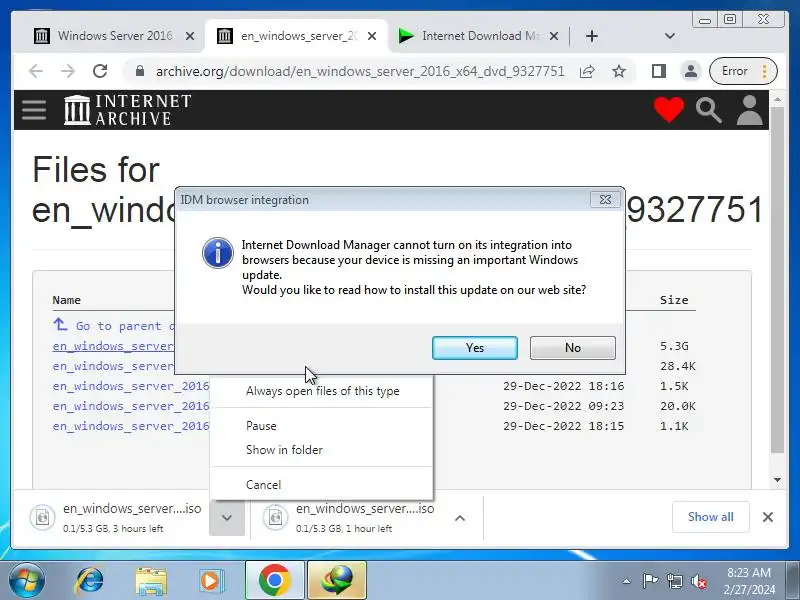The width and height of the screenshot is (800, 600).
Task: Select Always open files of this type
Action: [322, 391]
